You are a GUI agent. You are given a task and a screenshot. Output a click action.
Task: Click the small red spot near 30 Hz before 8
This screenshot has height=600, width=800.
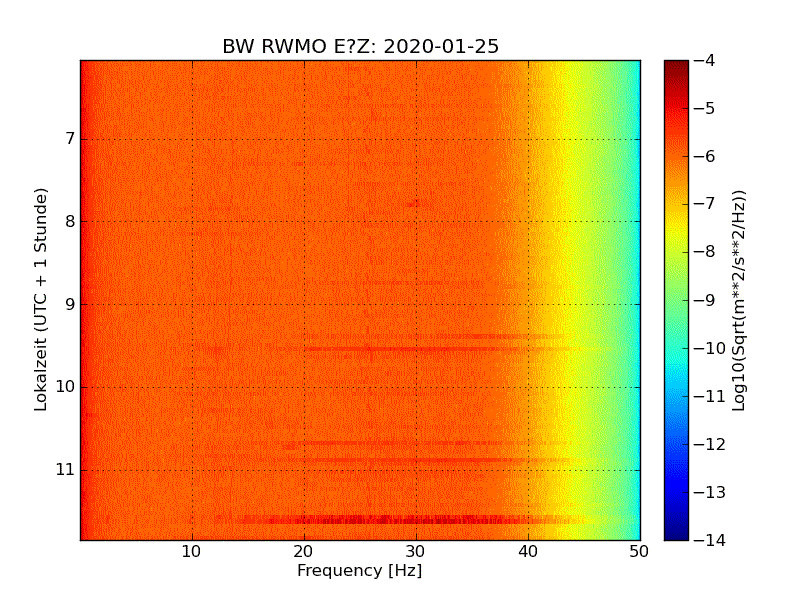(x=413, y=204)
